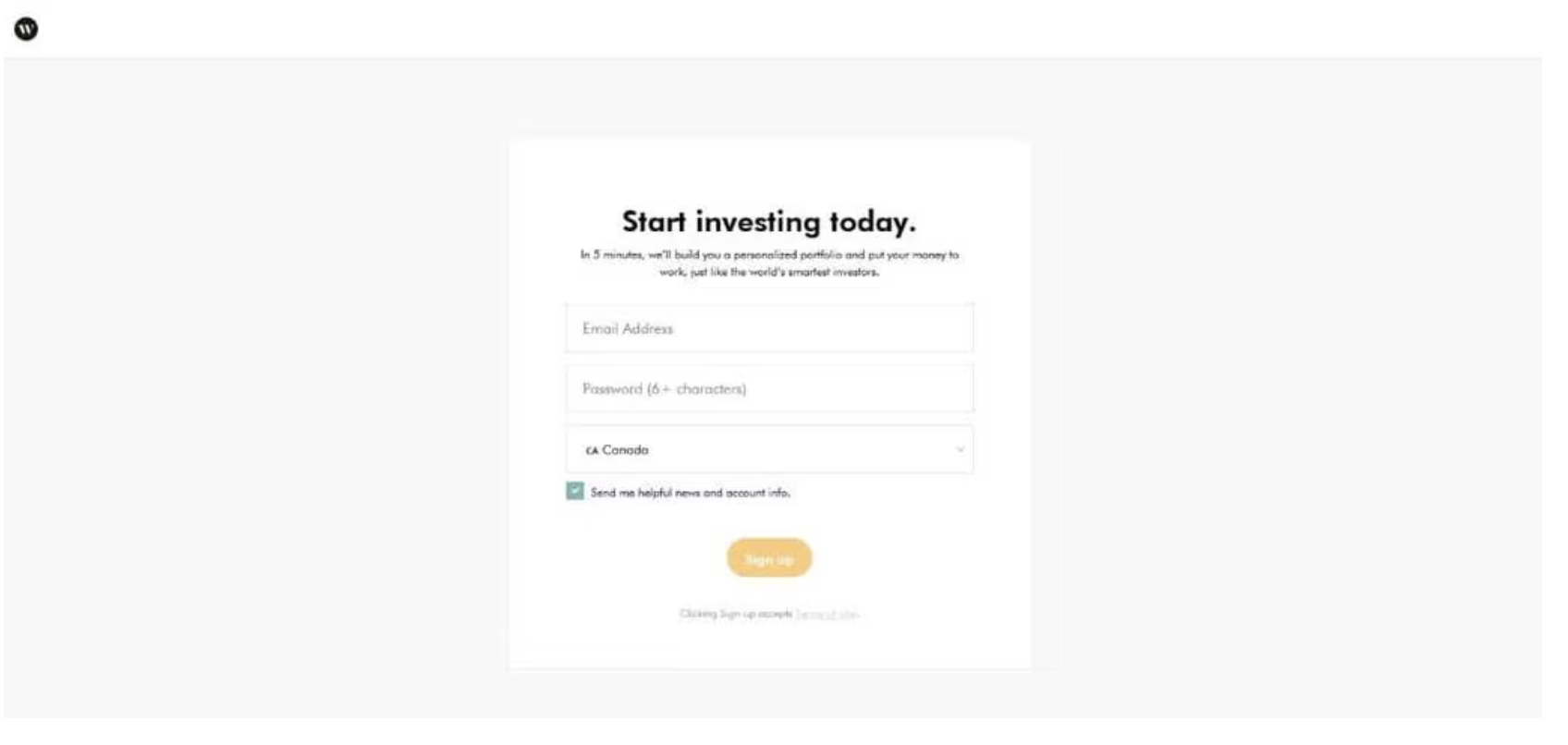Click the 'Clicking Sign up accepts' text
The width and height of the screenshot is (1568, 745).
coord(736,614)
